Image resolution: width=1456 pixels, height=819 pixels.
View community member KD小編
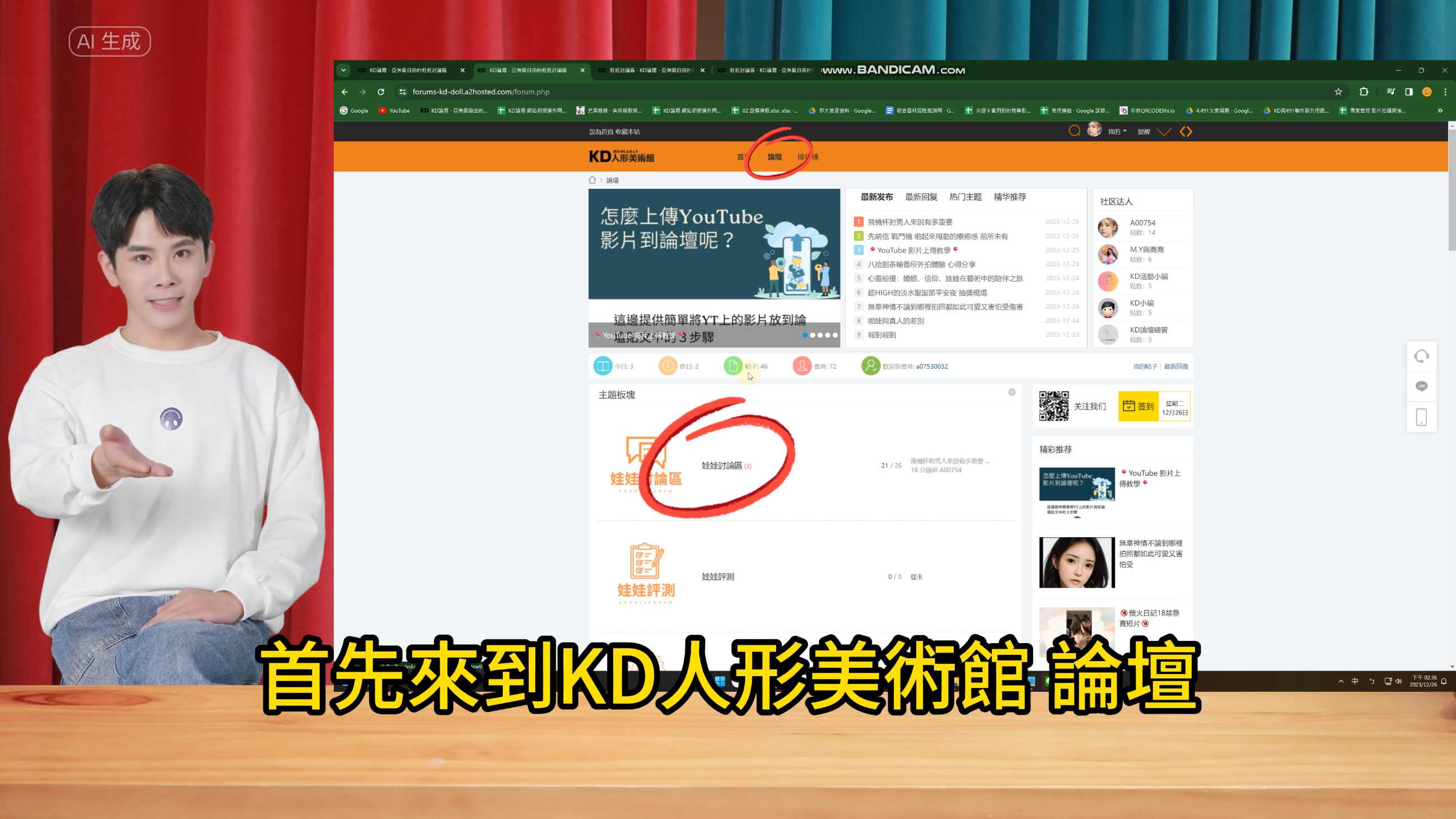1142,303
